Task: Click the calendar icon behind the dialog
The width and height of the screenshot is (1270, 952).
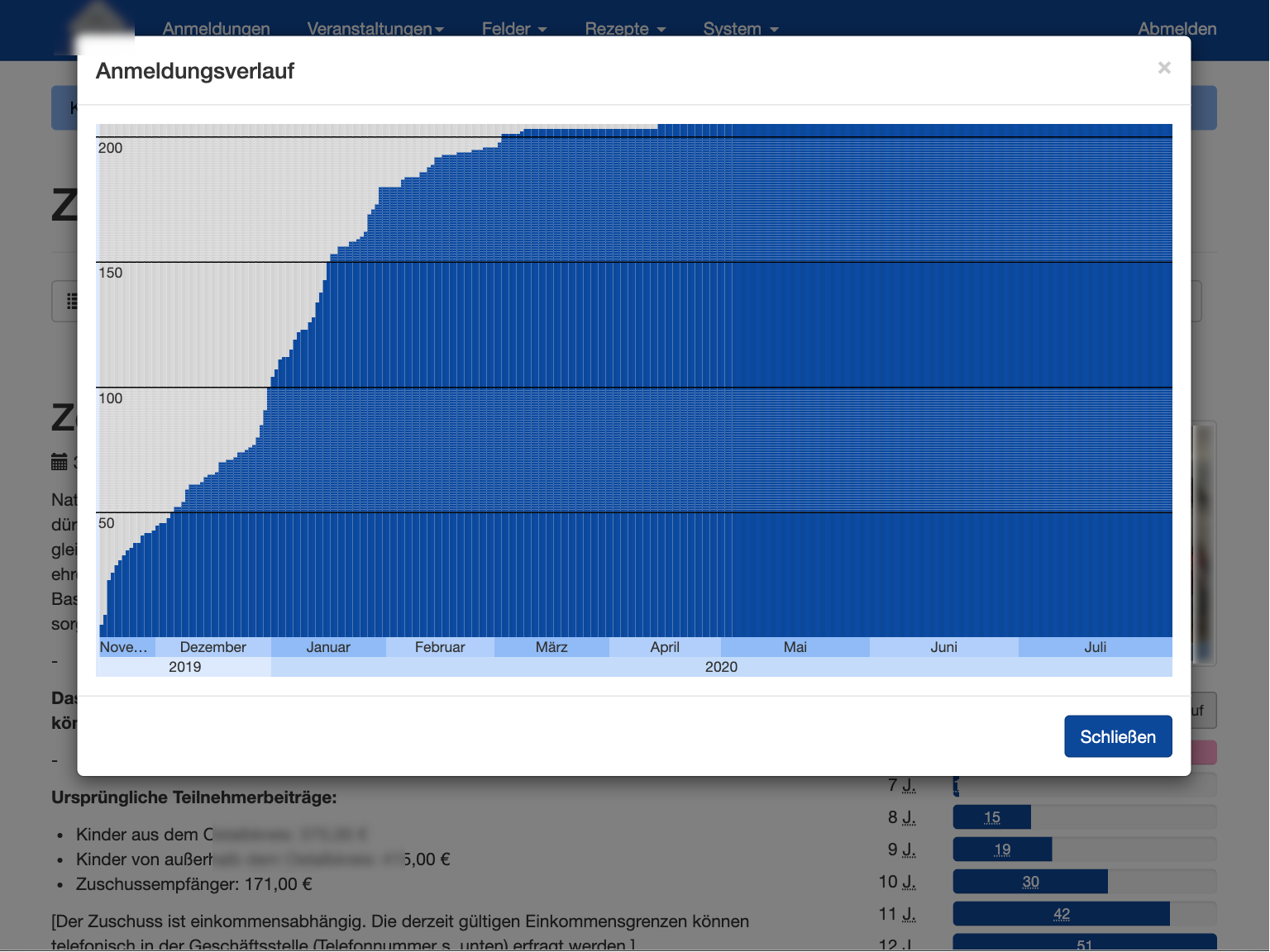Action: [x=60, y=462]
